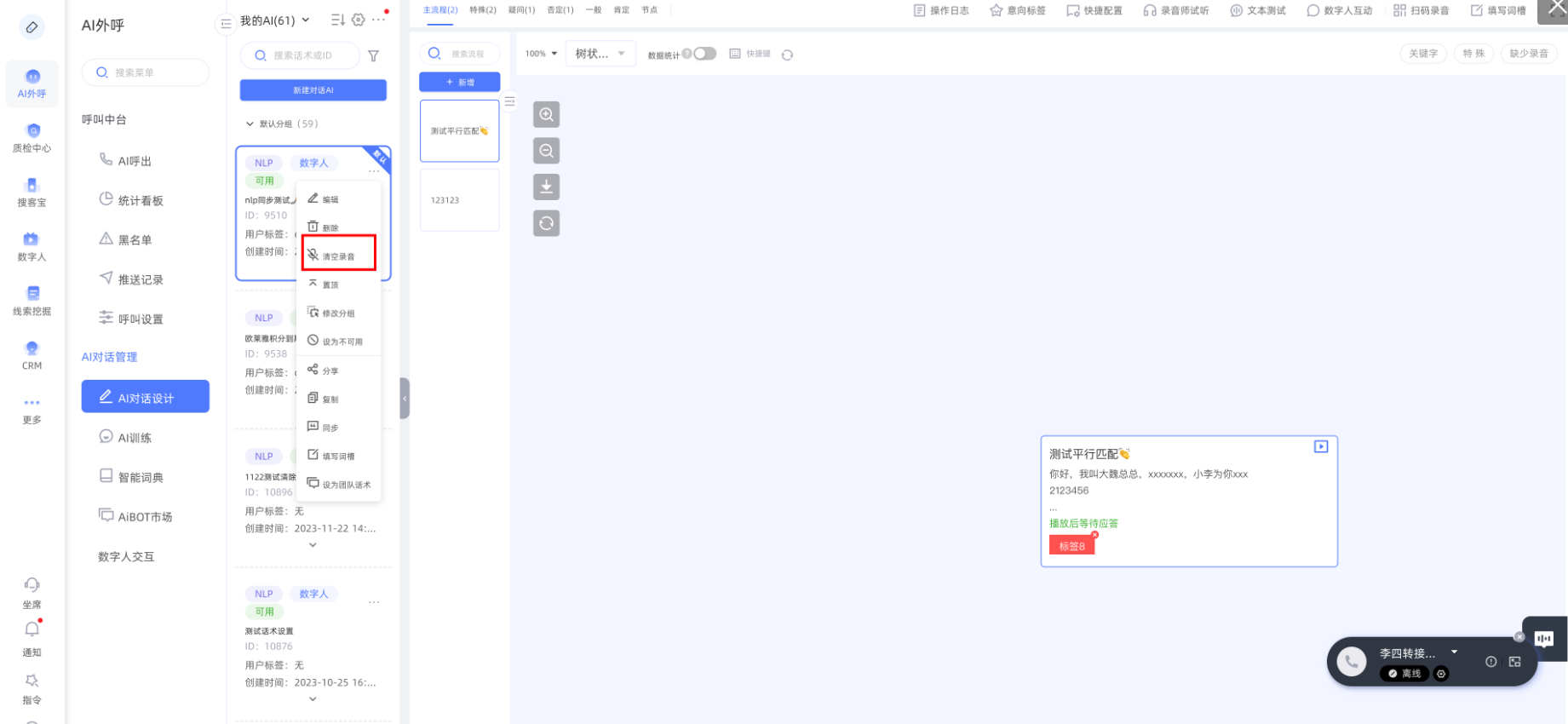
Task: Click the 新建对话AI button
Action: click(x=313, y=90)
